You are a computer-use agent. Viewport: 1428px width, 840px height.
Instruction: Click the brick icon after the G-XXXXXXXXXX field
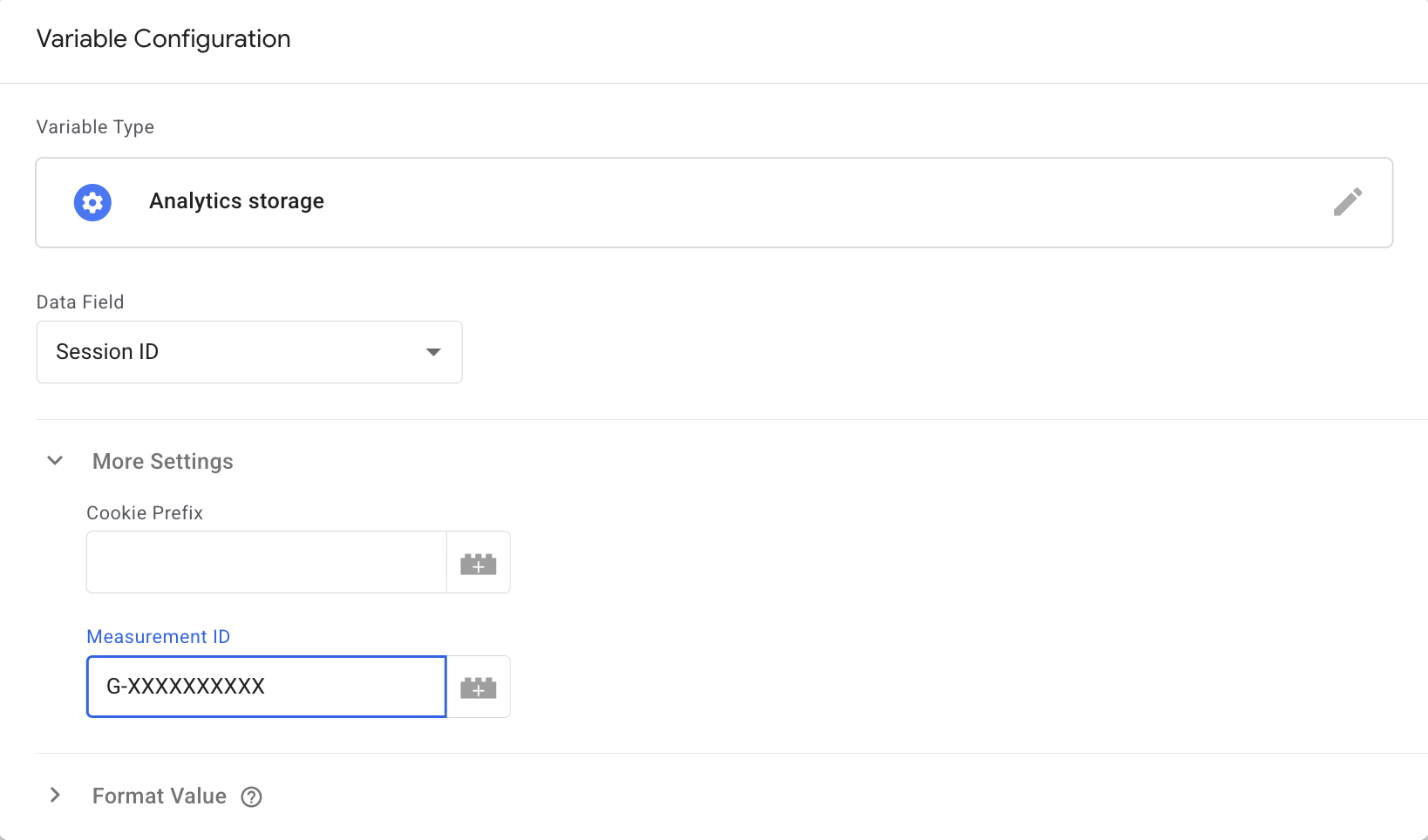coord(478,687)
